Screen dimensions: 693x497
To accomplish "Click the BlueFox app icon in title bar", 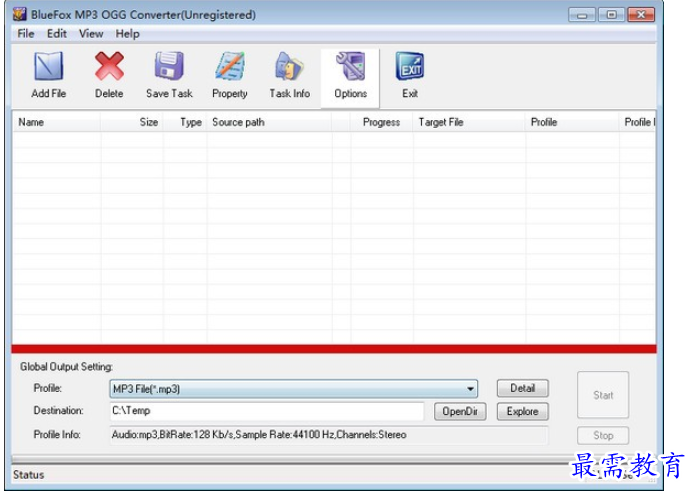I will (19, 14).
